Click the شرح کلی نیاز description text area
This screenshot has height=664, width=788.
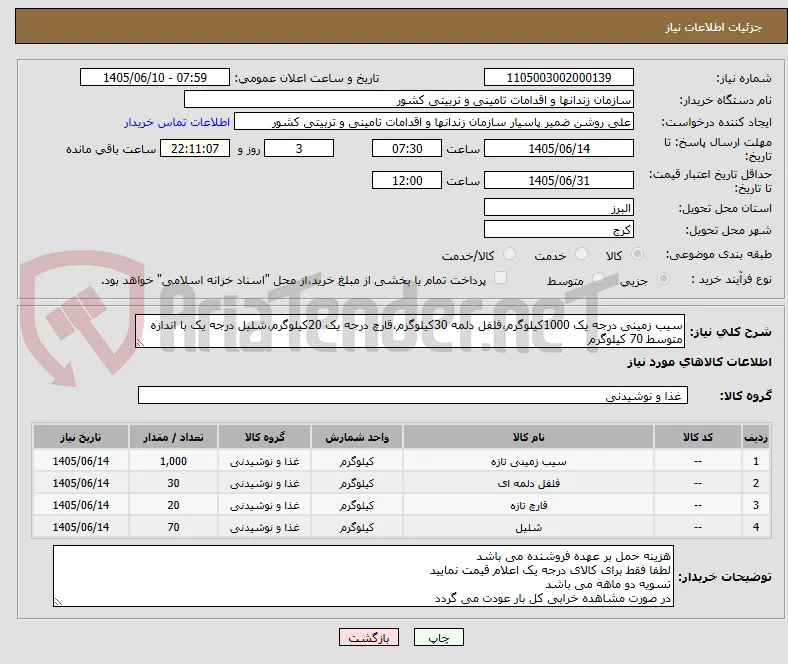tap(410, 331)
